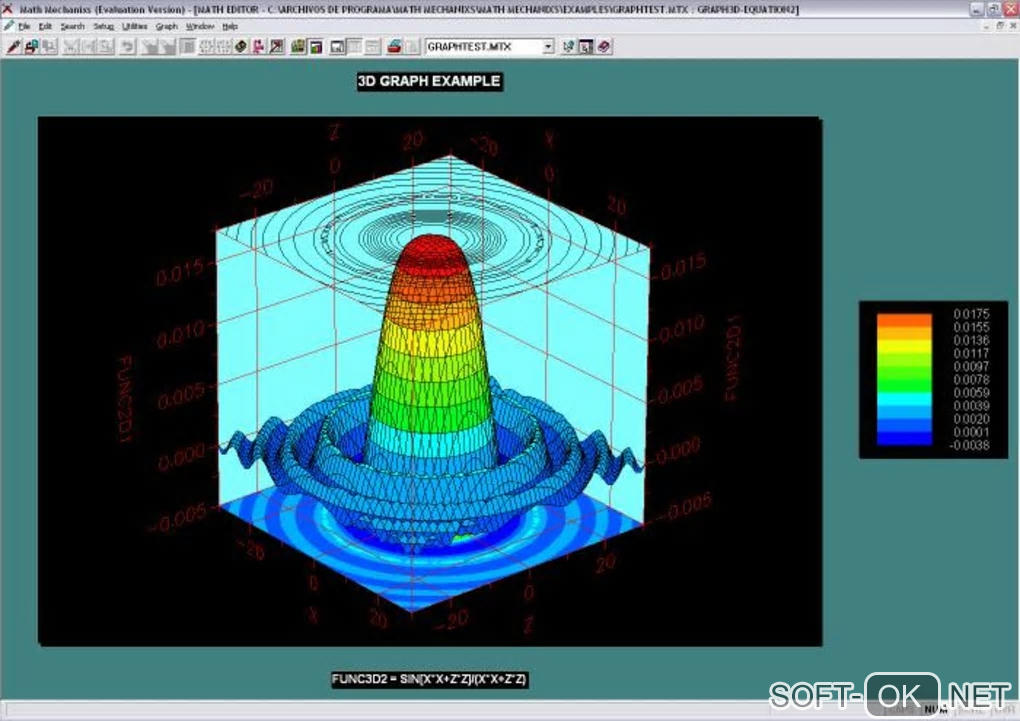Click the purple book help toolbar icon
This screenshot has width=1020, height=721.
coord(604,47)
